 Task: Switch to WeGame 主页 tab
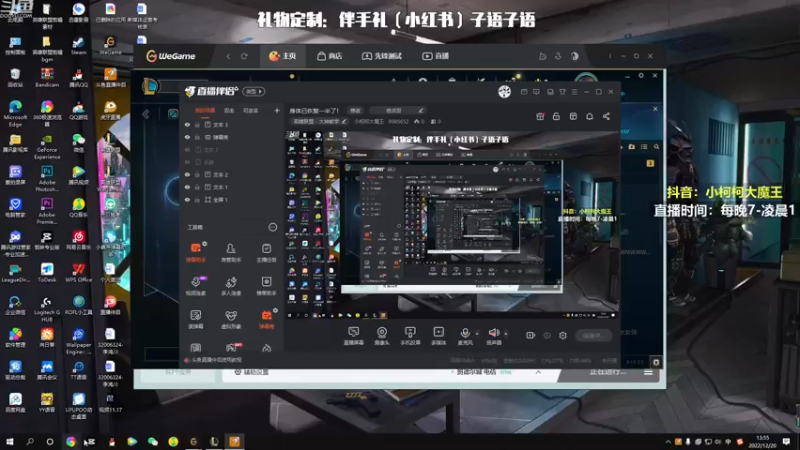(x=283, y=56)
